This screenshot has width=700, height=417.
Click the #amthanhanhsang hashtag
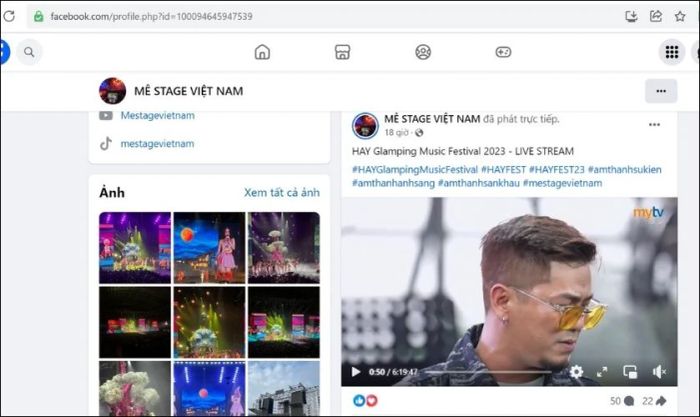(x=393, y=183)
